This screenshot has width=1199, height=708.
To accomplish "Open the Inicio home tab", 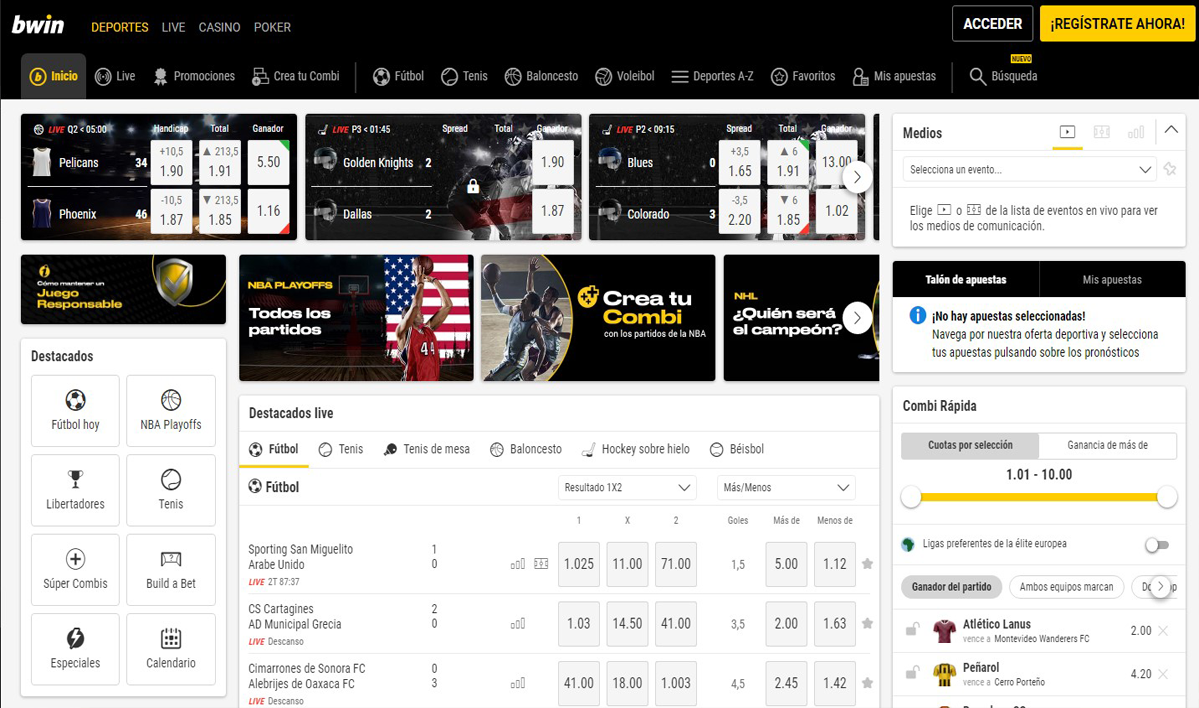I will 54,76.
